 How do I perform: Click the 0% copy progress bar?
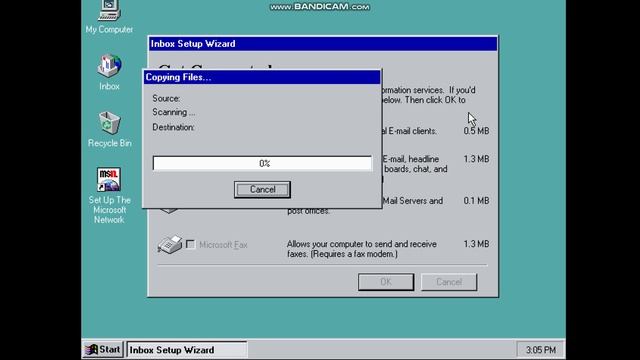click(262, 163)
